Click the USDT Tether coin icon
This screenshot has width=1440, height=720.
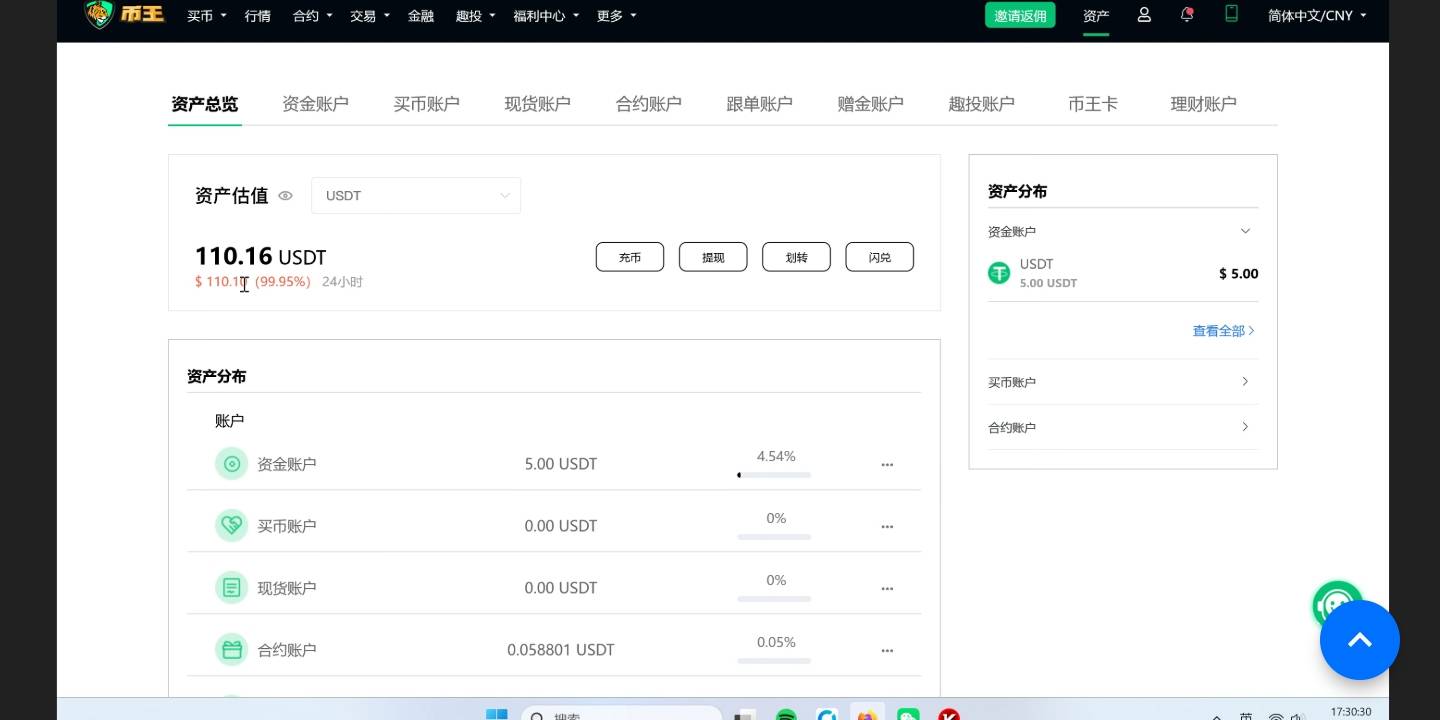999,273
